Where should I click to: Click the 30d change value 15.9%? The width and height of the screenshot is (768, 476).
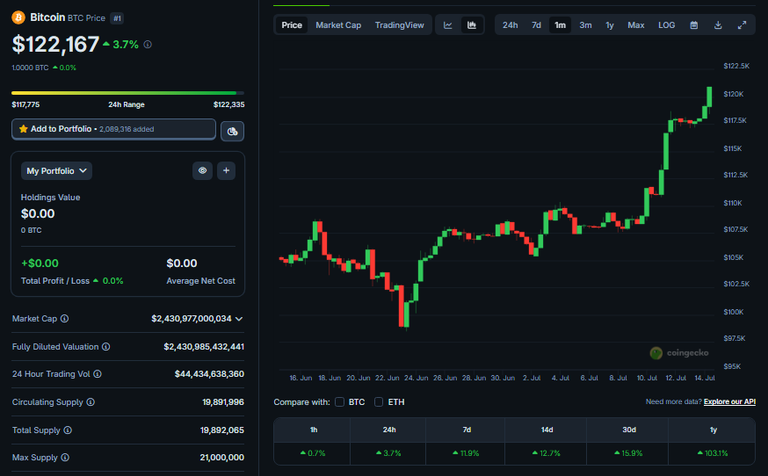coord(628,453)
